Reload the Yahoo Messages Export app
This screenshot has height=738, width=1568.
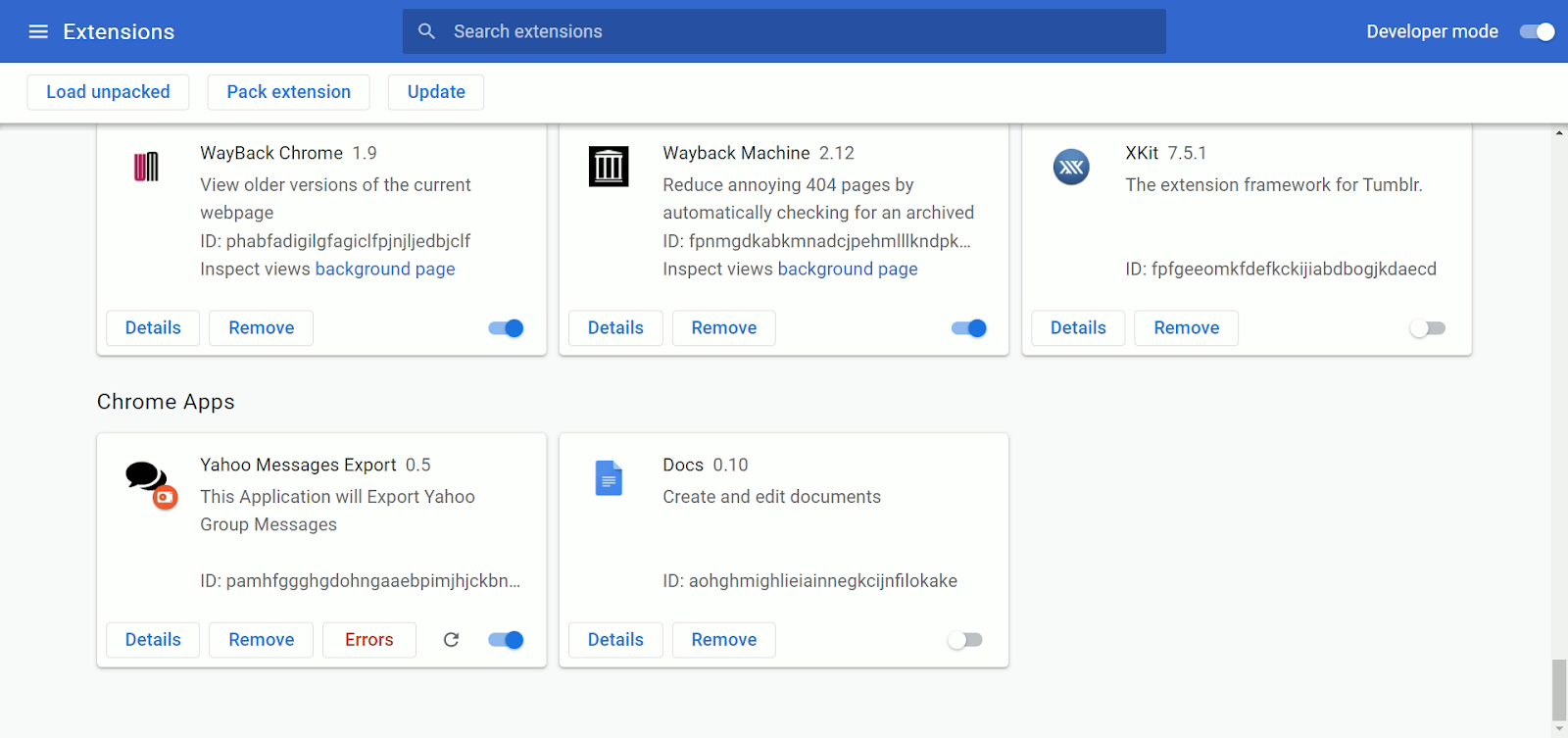451,640
